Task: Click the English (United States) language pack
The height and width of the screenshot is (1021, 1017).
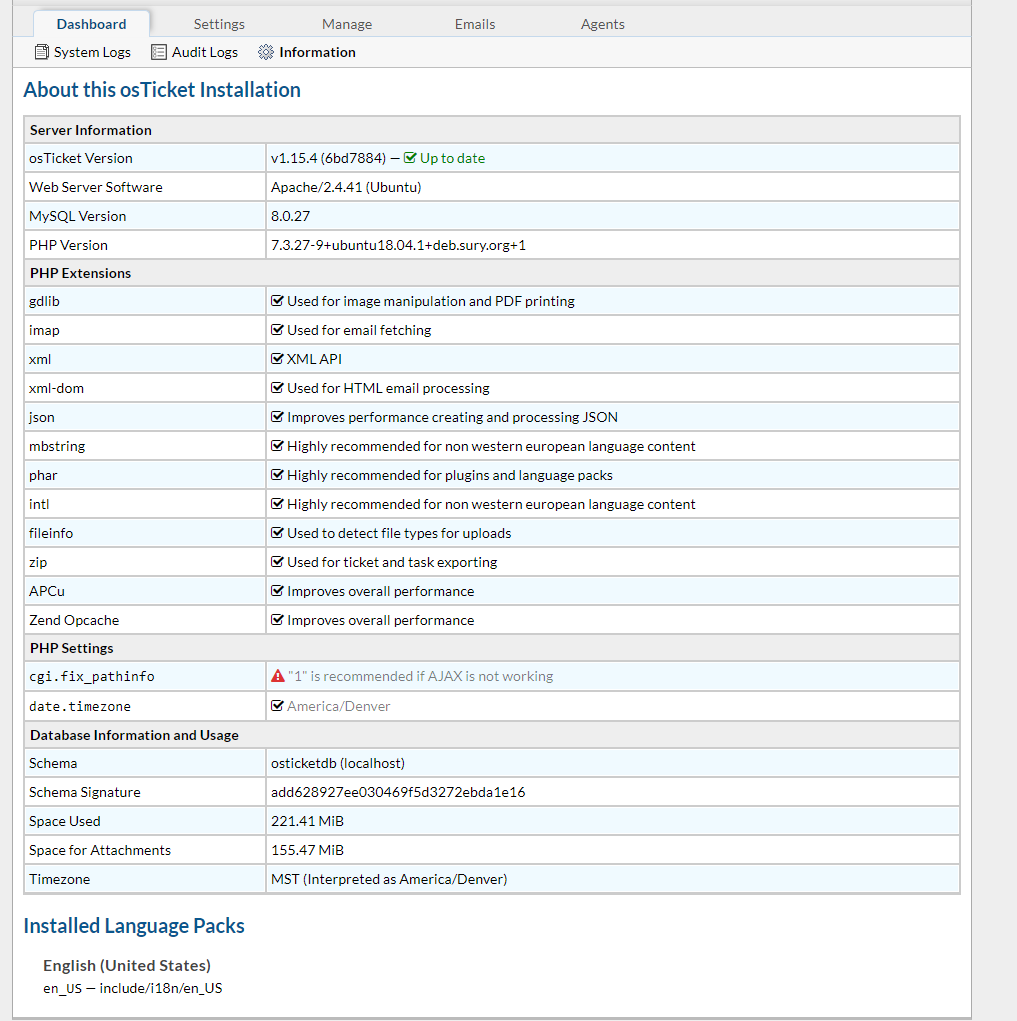Action: (x=127, y=966)
